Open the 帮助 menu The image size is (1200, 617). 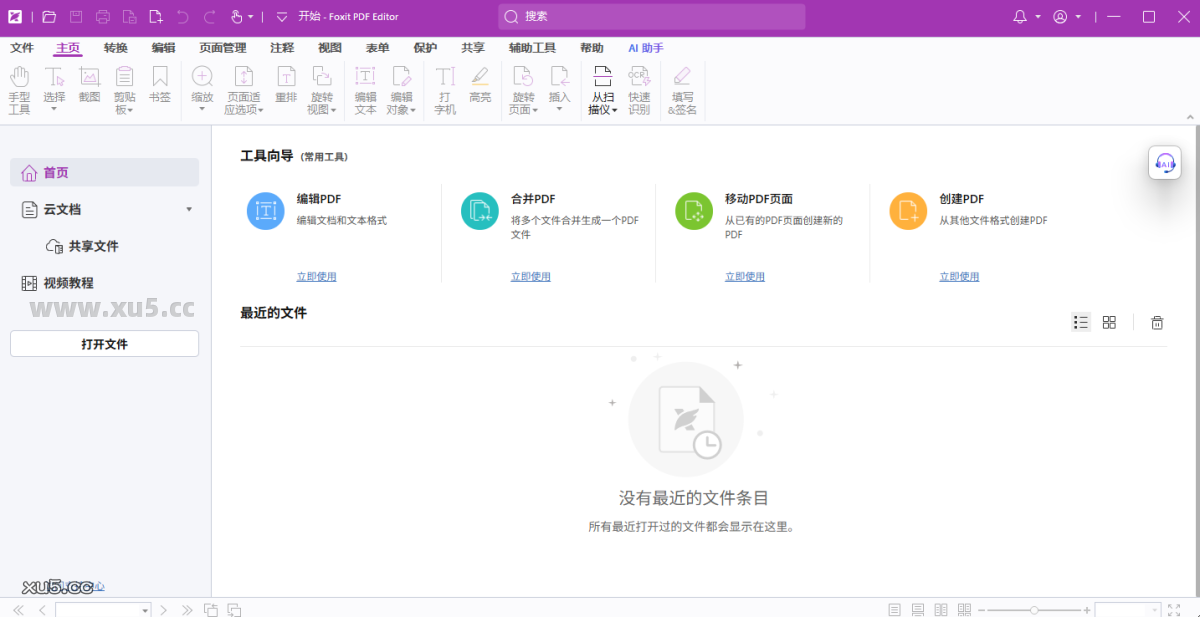594,47
